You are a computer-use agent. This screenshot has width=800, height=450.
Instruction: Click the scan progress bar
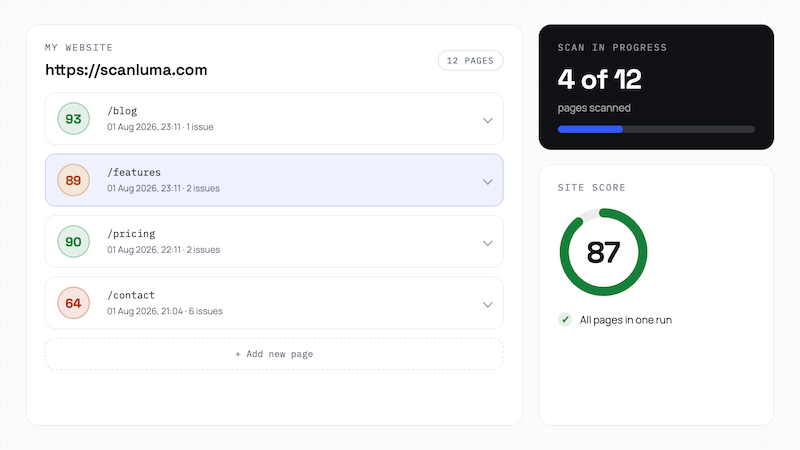click(x=656, y=130)
